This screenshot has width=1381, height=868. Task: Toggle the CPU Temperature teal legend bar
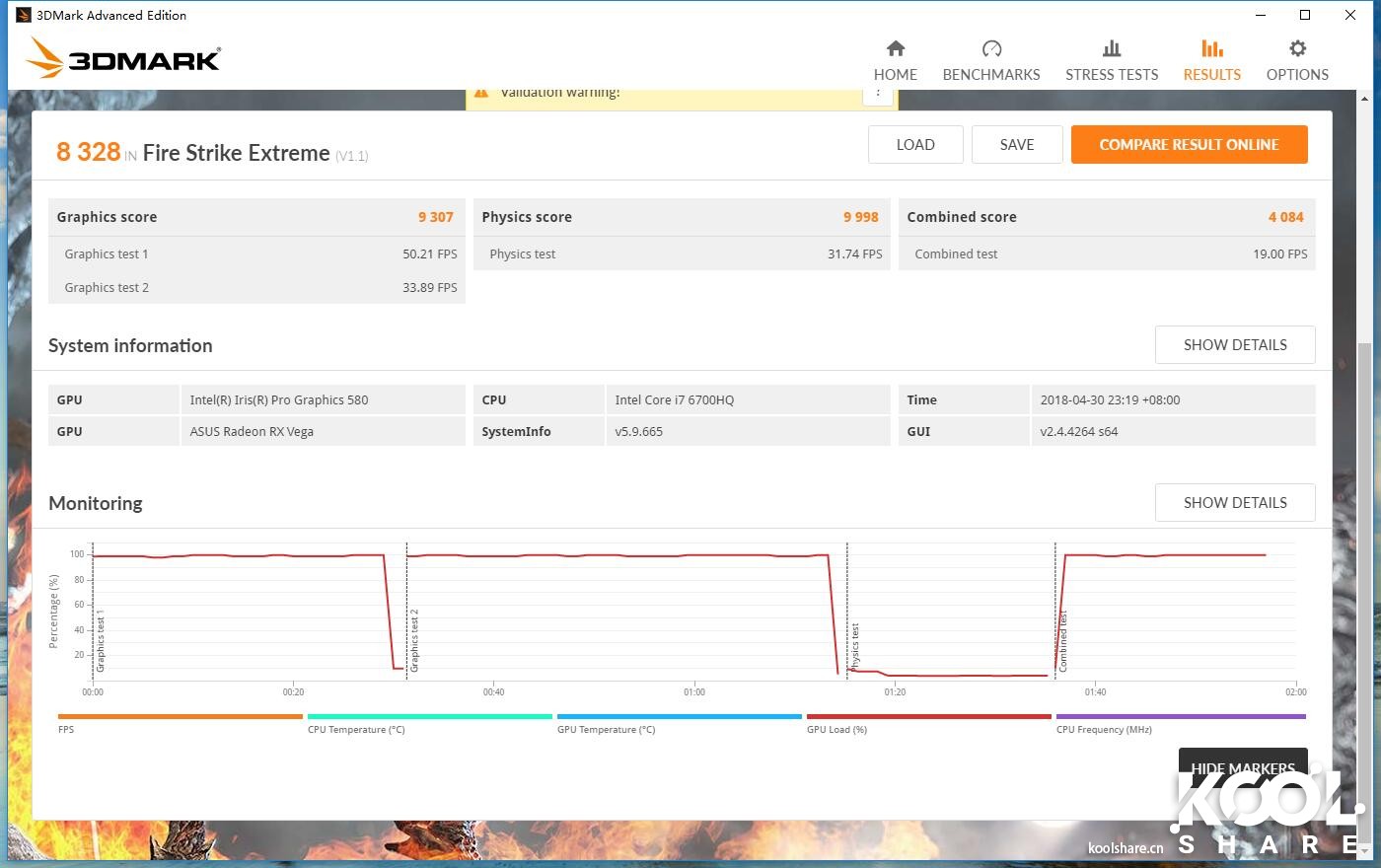point(430,717)
